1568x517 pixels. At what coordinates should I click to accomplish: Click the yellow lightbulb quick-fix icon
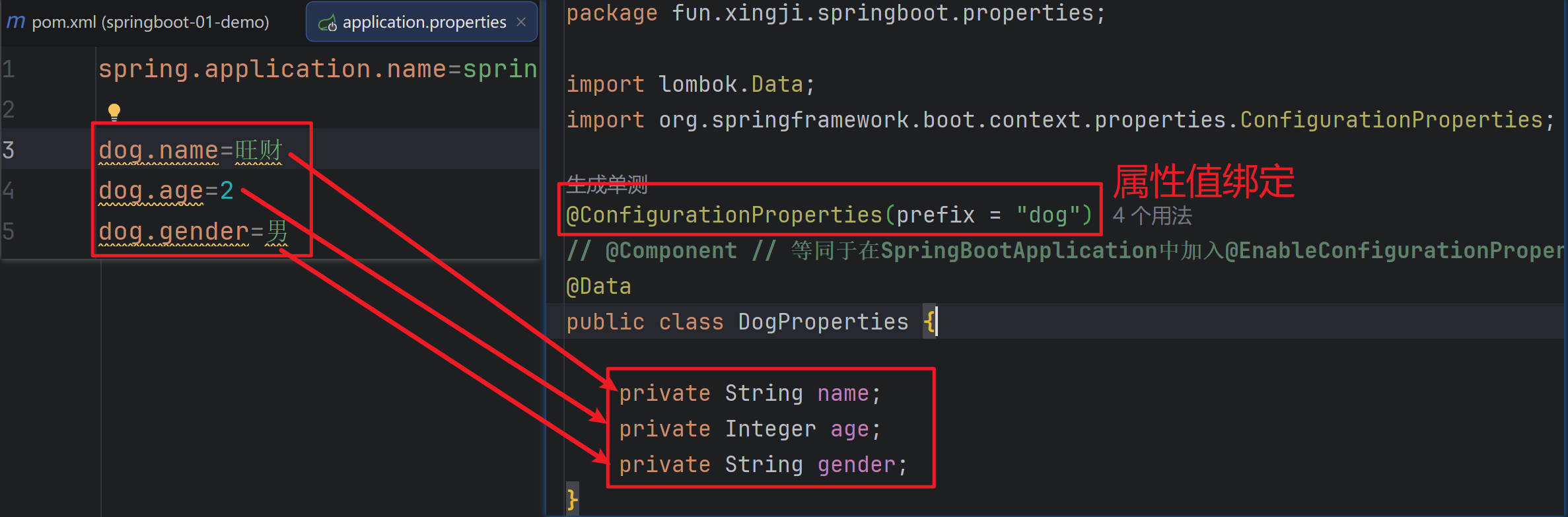tap(114, 112)
